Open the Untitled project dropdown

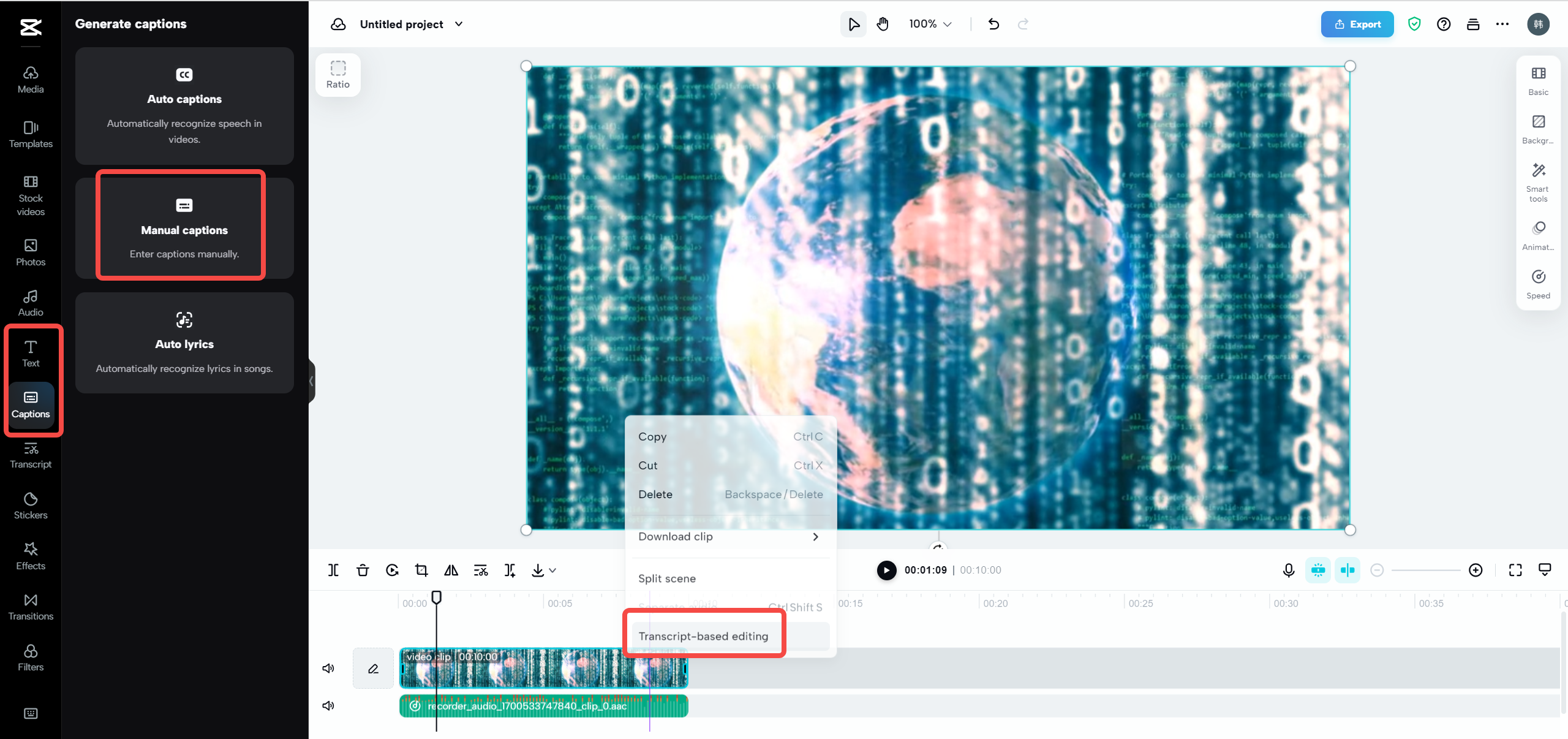coord(458,25)
